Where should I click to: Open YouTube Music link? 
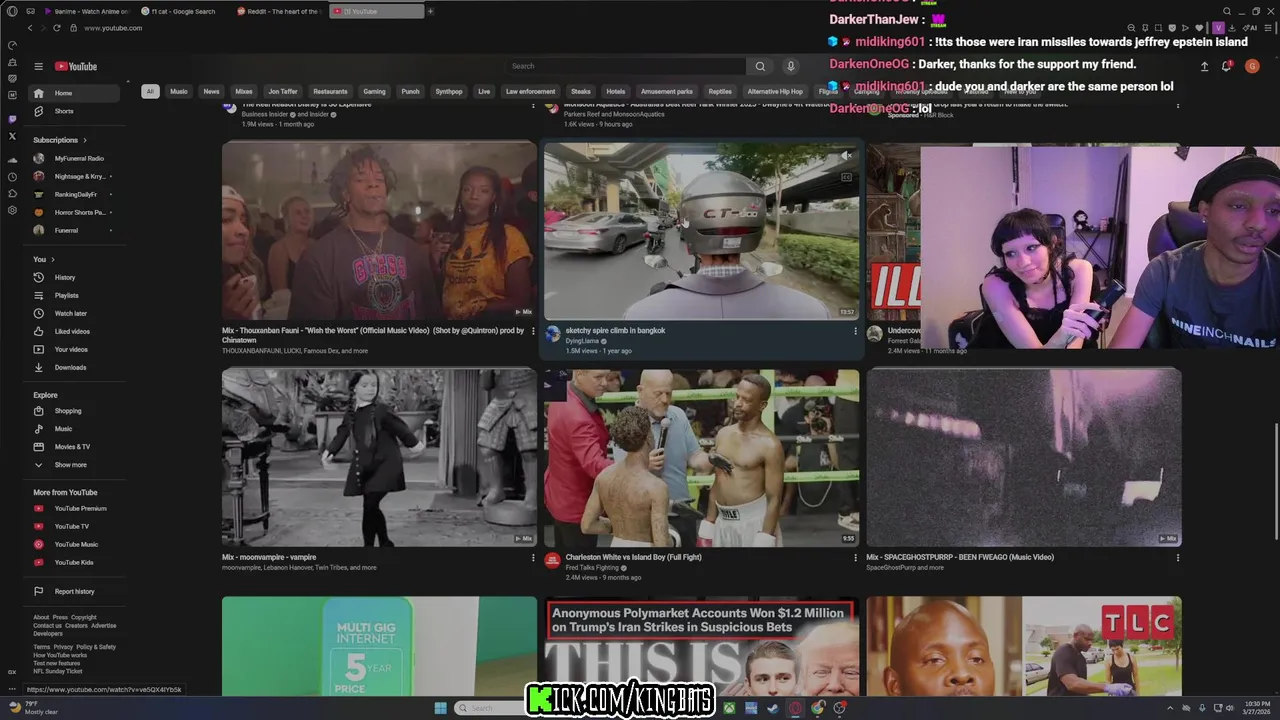[x=73, y=544]
